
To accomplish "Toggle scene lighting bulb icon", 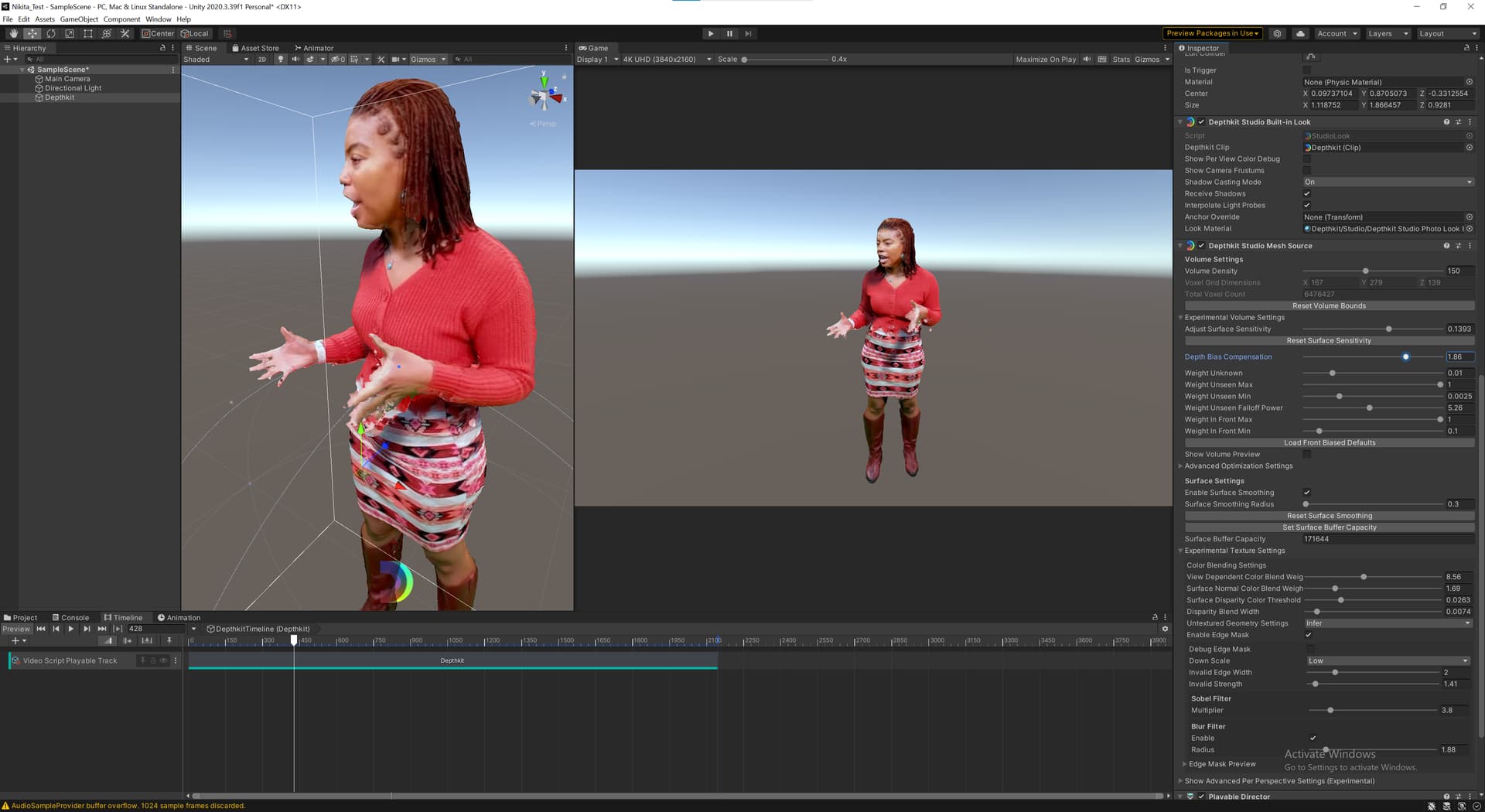I will click(x=281, y=60).
